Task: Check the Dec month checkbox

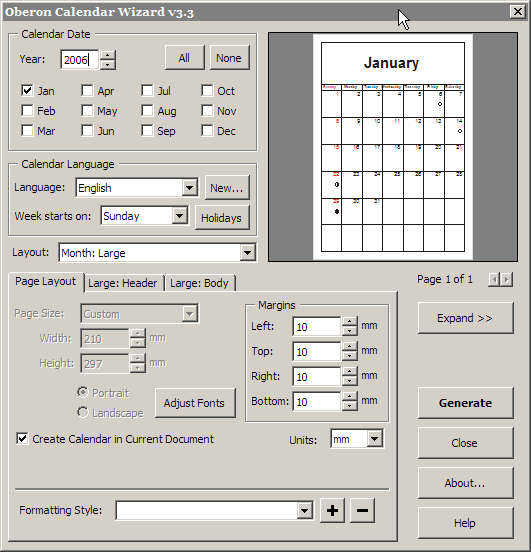Action: tap(207, 131)
